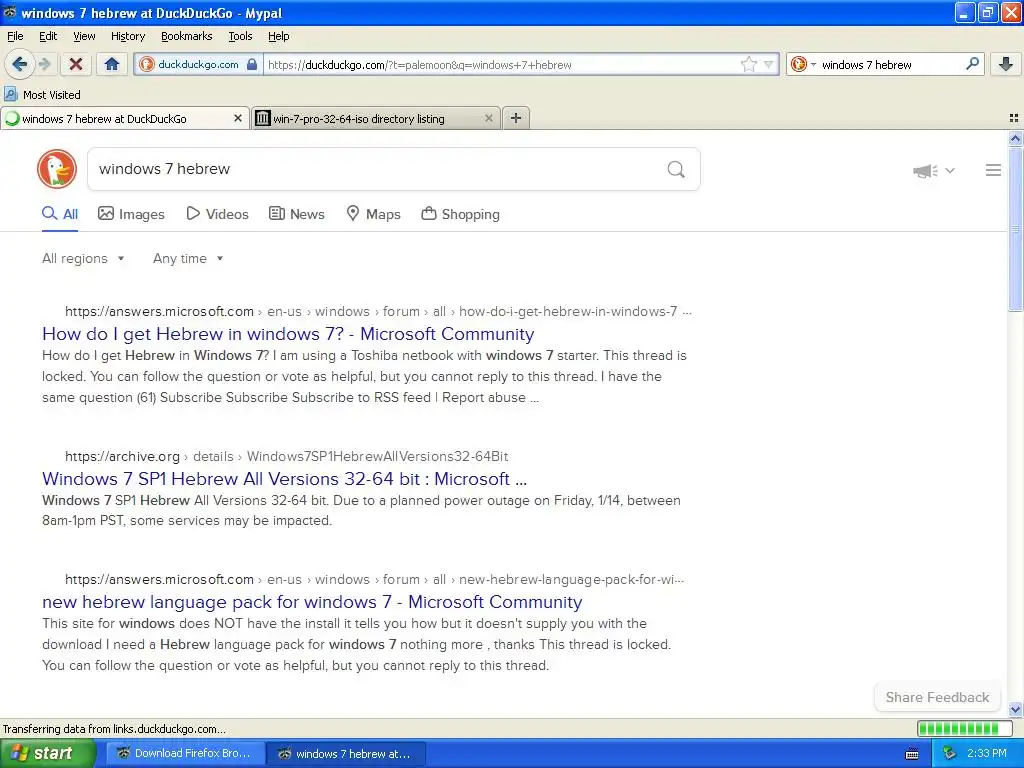The width and height of the screenshot is (1024, 768).
Task: Go to the Home page icon
Action: tap(112, 64)
